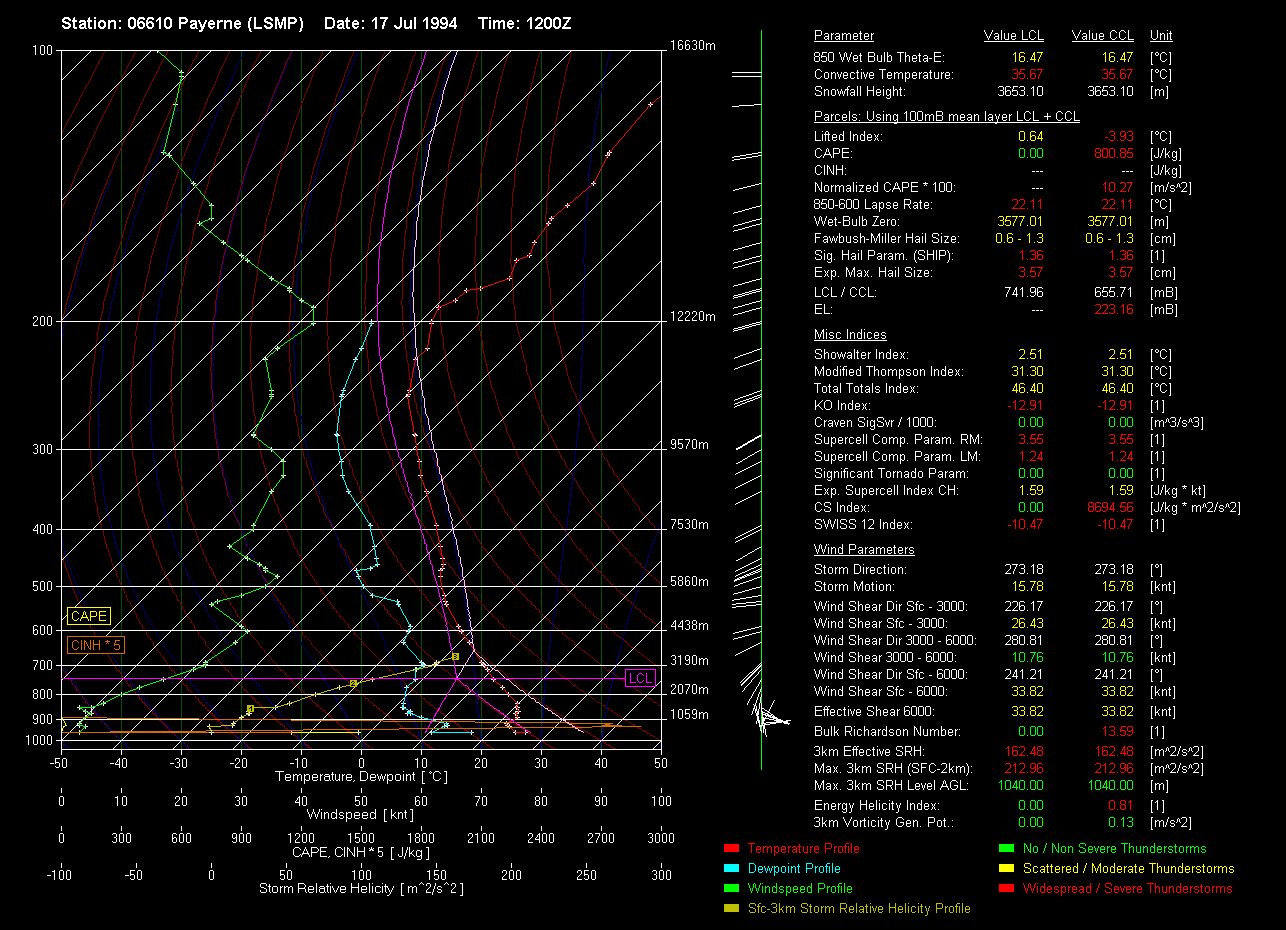Click the CAPE value 800.85 in CCL column

[1113, 154]
